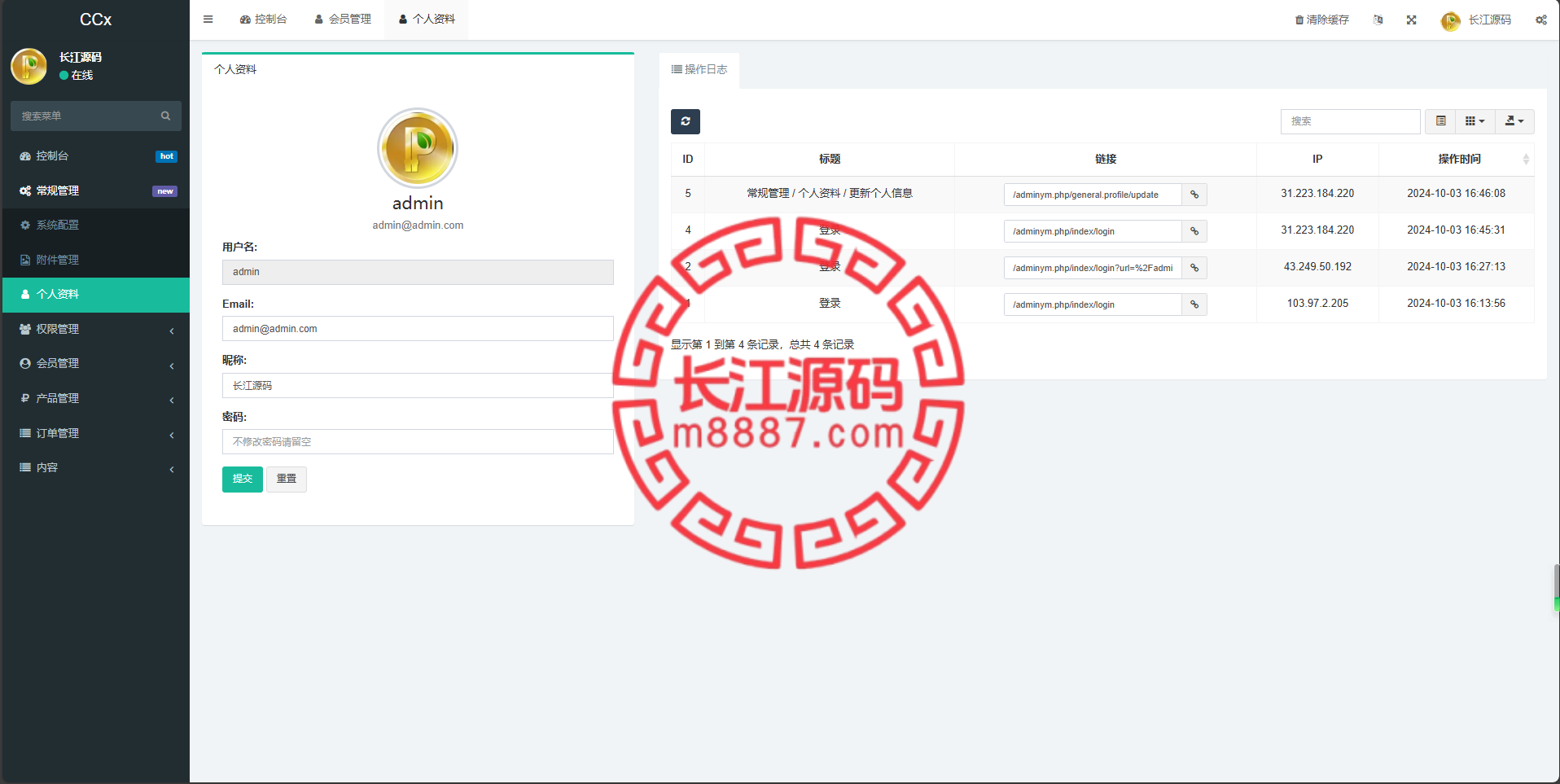This screenshot has height=784, width=1560.
Task: Open the export data dropdown
Action: [x=1514, y=121]
